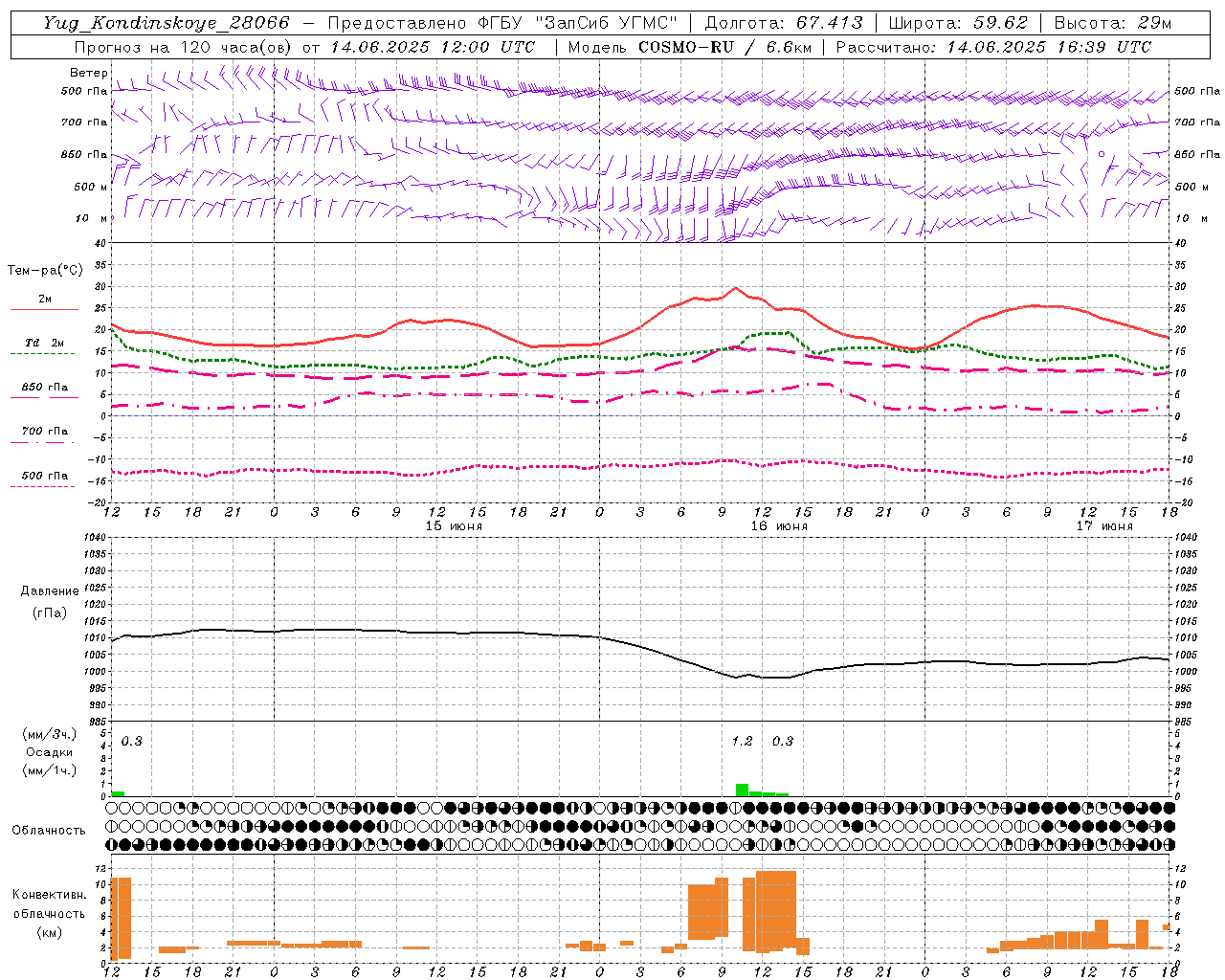Viewport: 1225px width, 980px height.
Task: Click the Модель COSMO-RU / 6.6км label
Action: coord(690,47)
